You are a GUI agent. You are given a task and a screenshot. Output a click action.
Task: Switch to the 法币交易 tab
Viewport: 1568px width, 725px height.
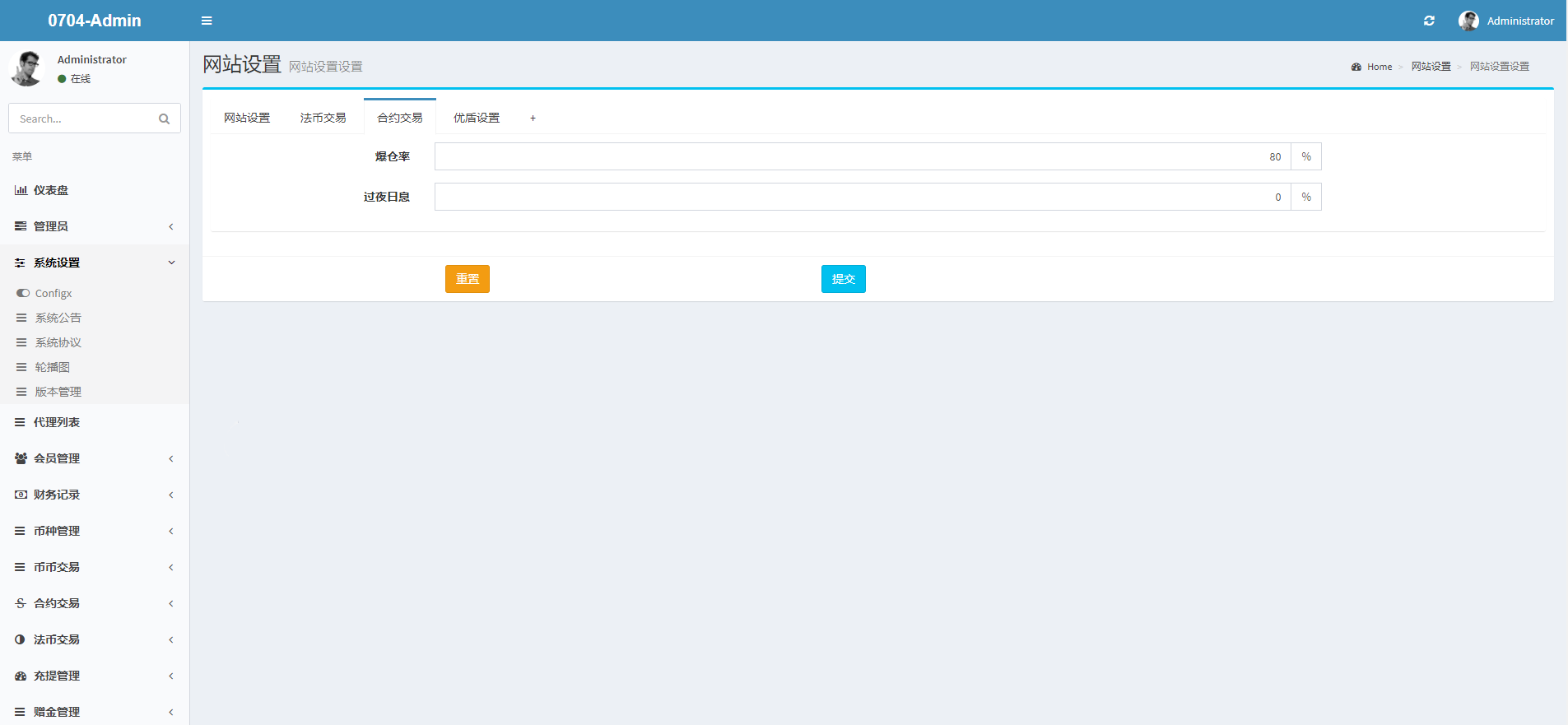point(323,118)
